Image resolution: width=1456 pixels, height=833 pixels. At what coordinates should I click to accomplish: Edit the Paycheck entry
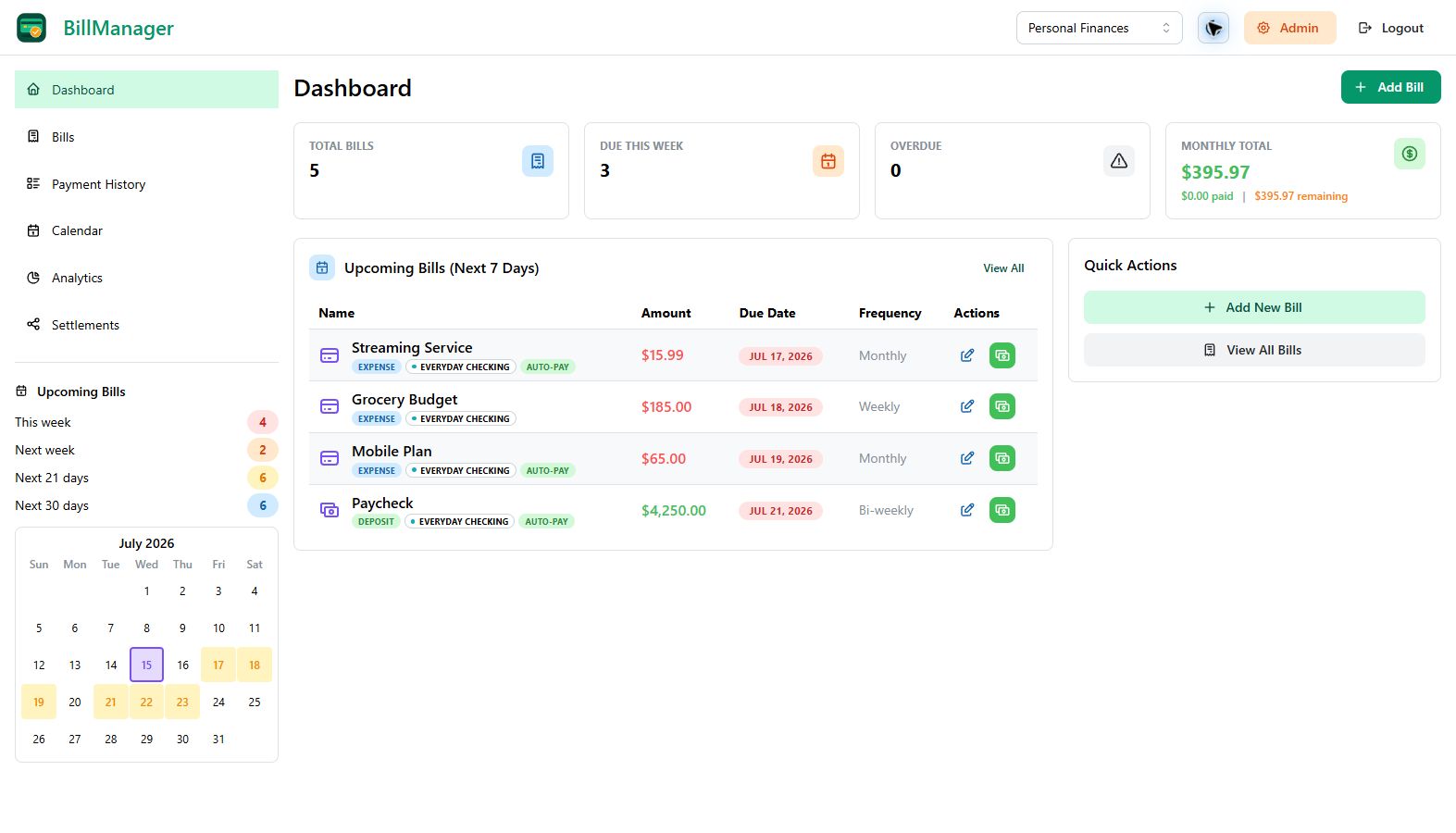967,510
